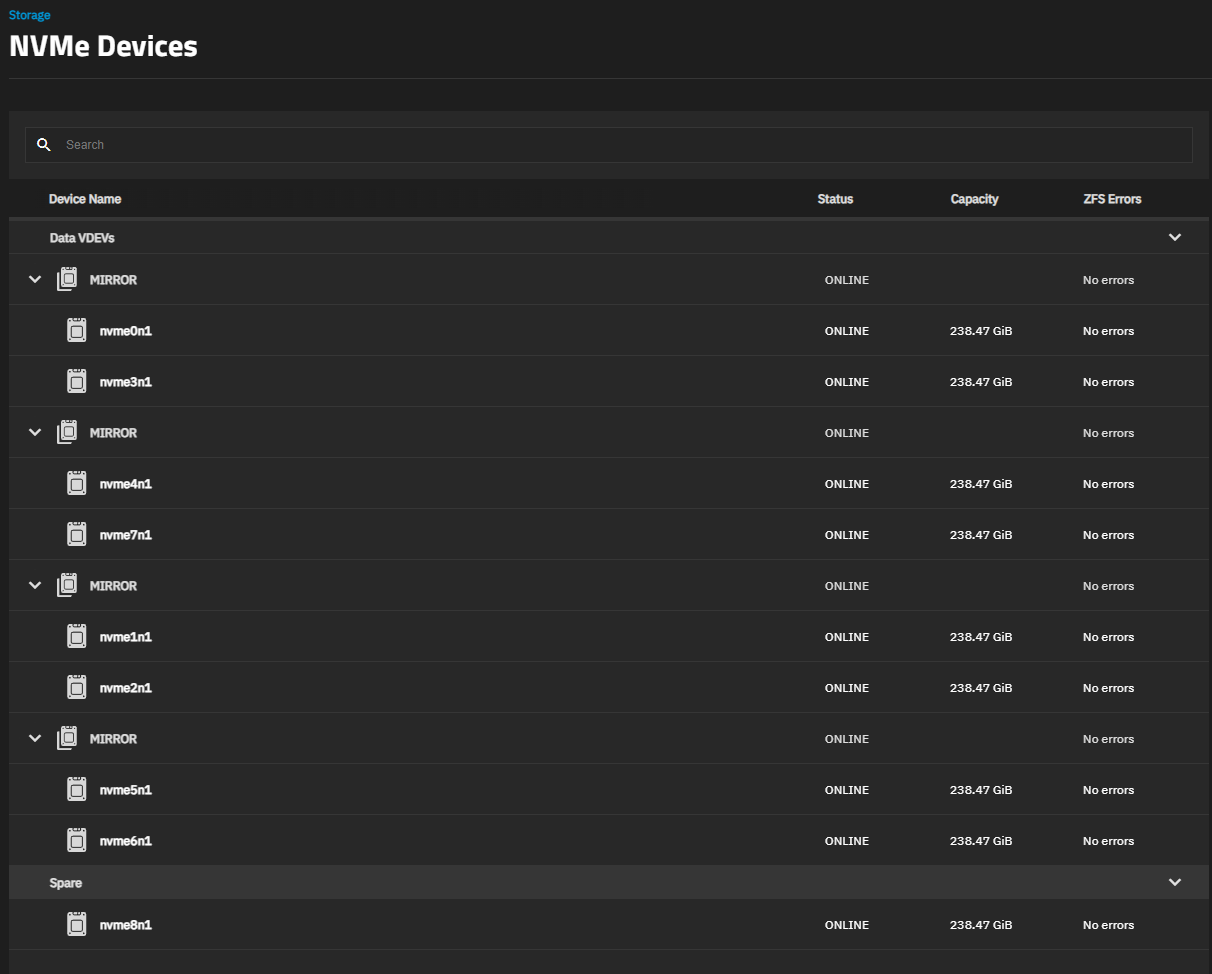1212x974 pixels.
Task: Click the mirror icon above nvme5n1
Action: point(67,738)
